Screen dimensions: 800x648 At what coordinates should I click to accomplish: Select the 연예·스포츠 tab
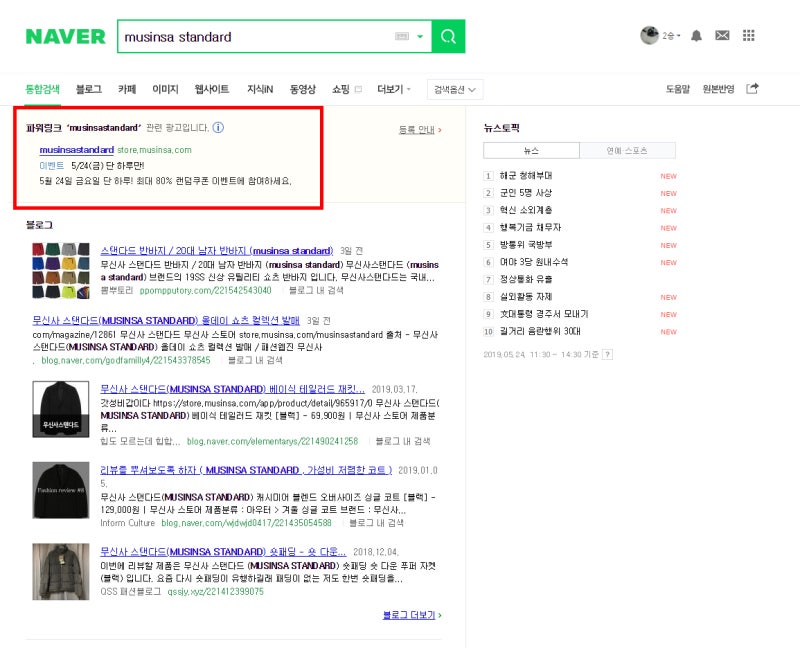click(627, 151)
